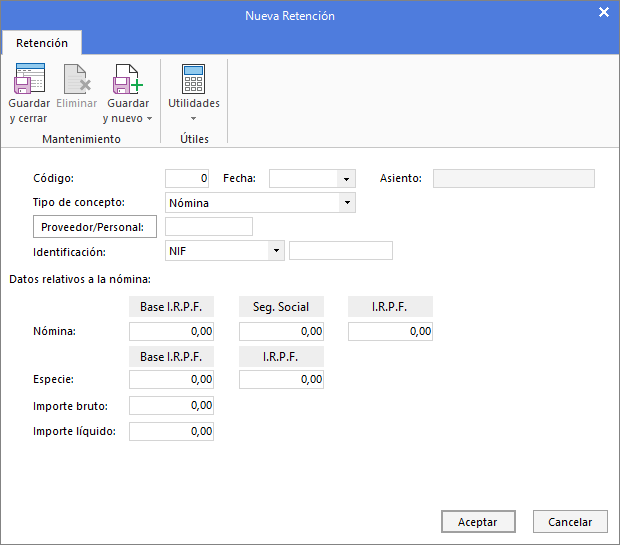The image size is (620, 545).
Task: Click the Útiles group label
Action: 194,139
